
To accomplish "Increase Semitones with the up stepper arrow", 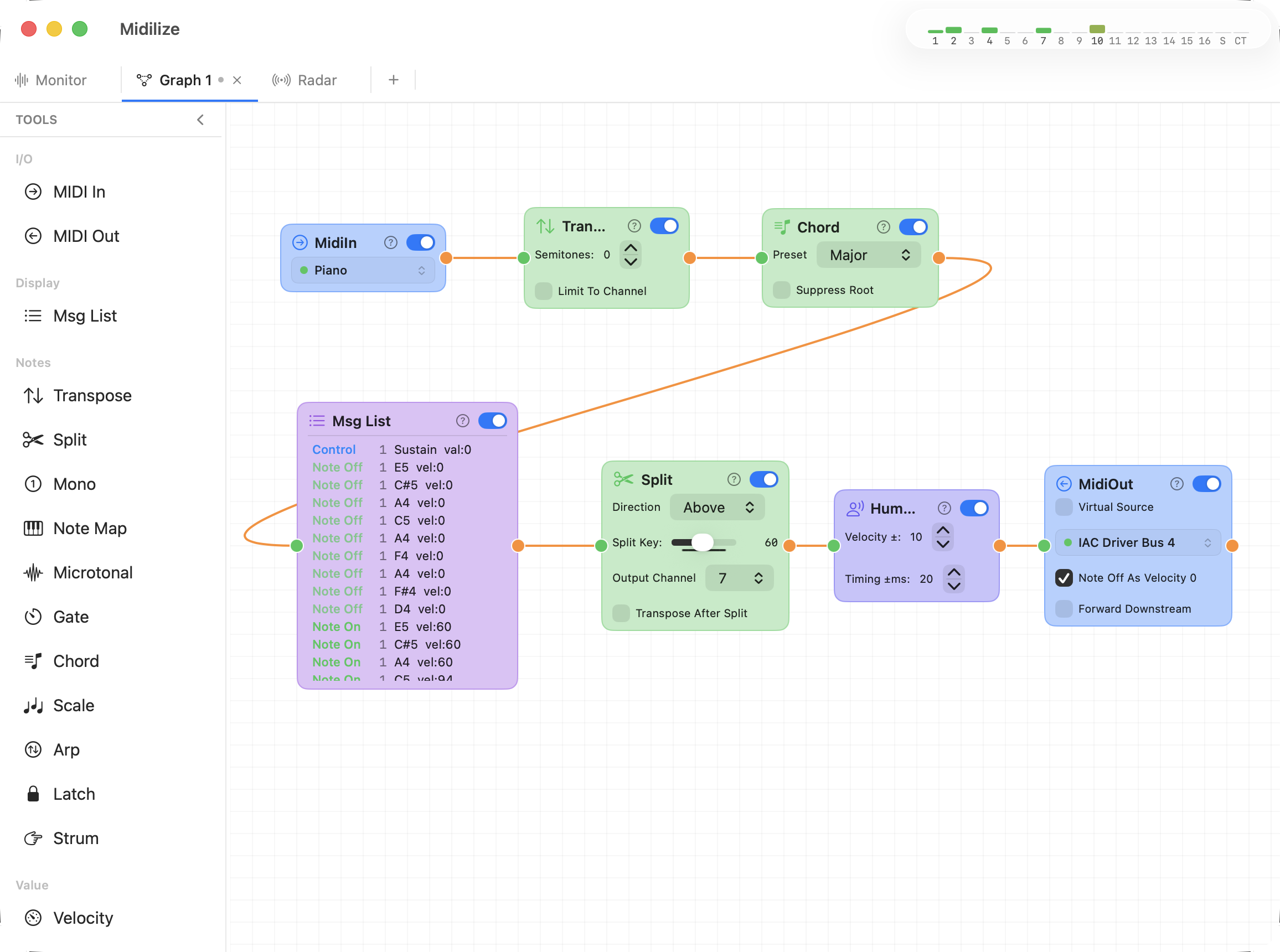I will tap(631, 247).
